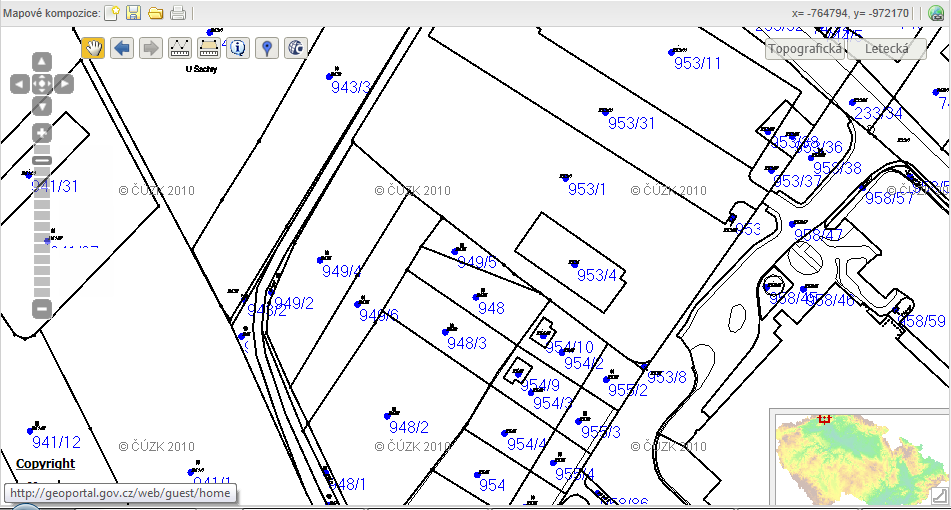This screenshot has width=951, height=510.
Task: Zoom in with the plus button
Action: pyautogui.click(x=42, y=133)
